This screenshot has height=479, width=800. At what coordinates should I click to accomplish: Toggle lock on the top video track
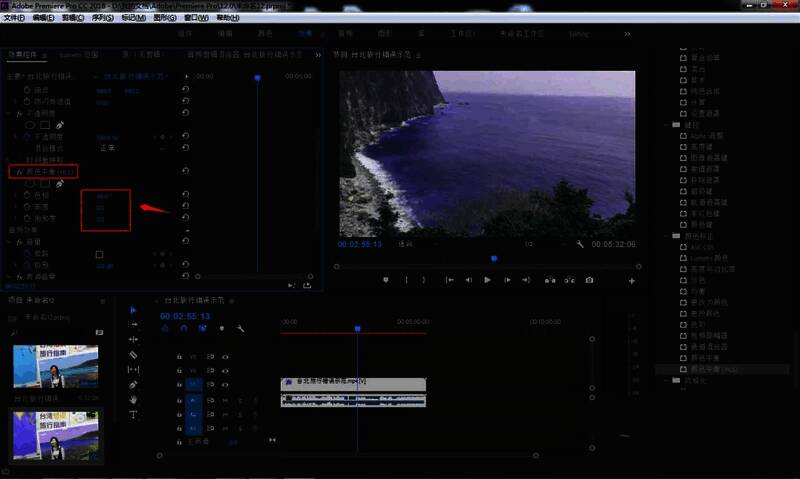tap(179, 356)
